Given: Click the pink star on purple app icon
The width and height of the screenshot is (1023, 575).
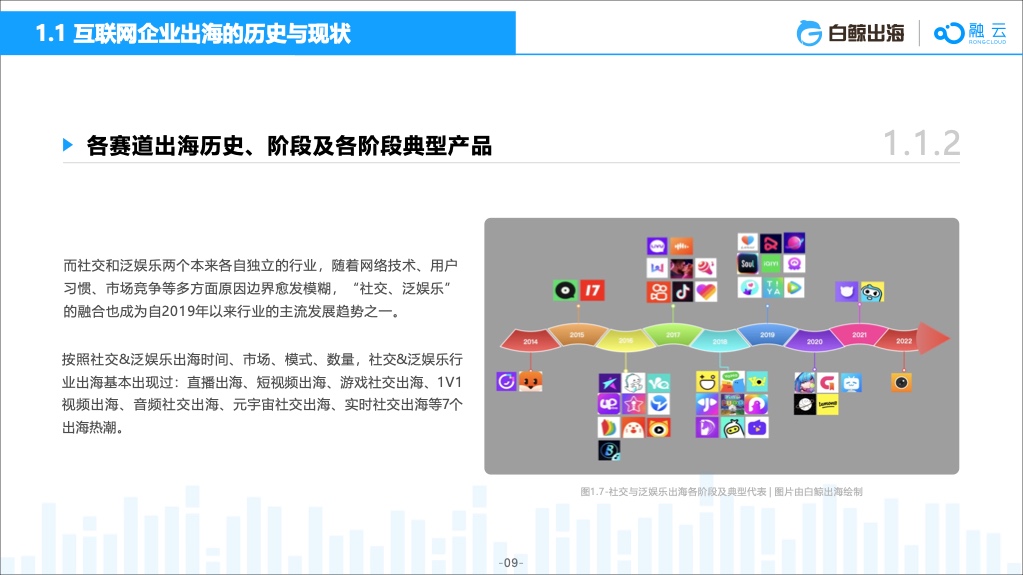Looking at the screenshot, I should [x=634, y=404].
